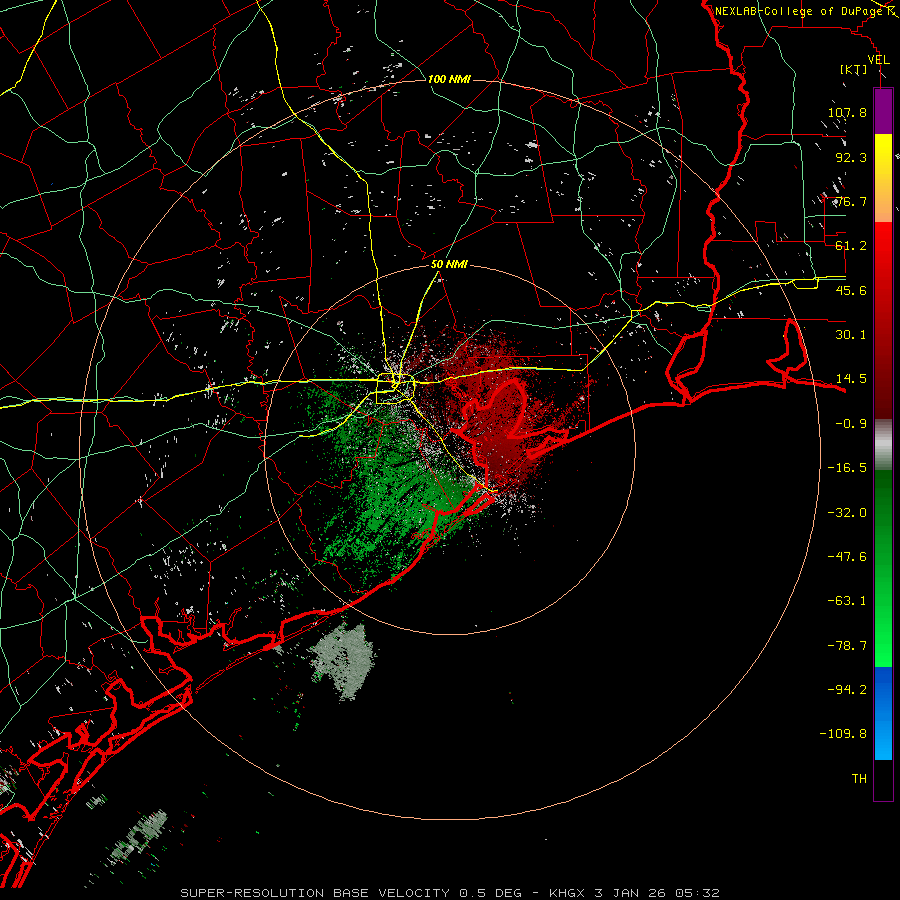
Task: Click the 0.5 DEG elevation text
Action: 490,893
